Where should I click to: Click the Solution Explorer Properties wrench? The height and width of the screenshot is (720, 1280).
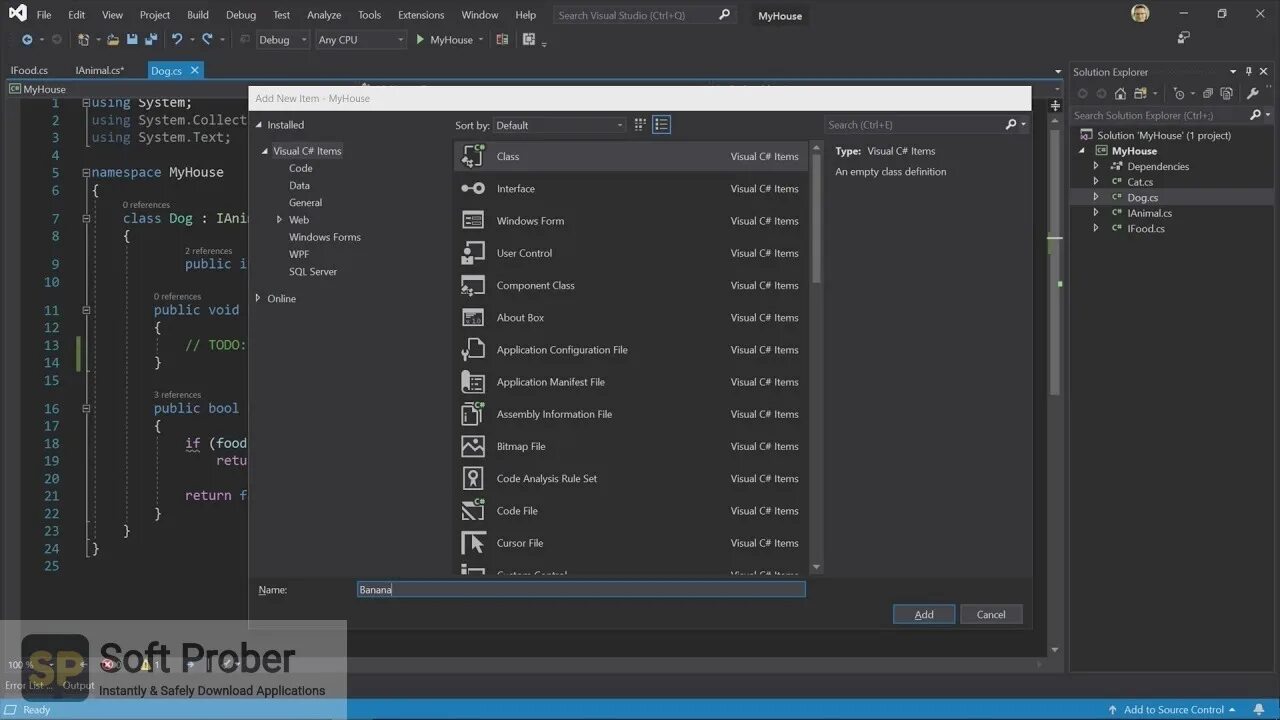tap(1253, 94)
